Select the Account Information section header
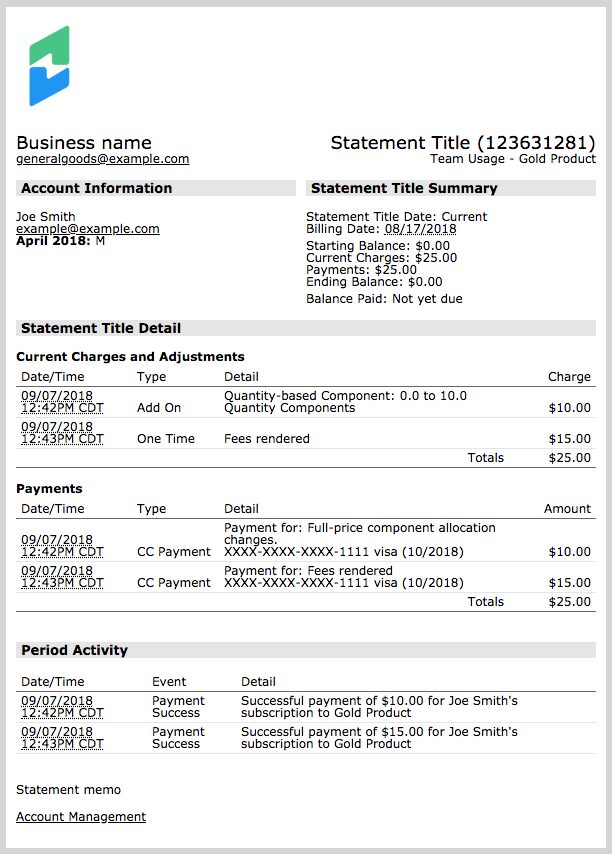The height and width of the screenshot is (854, 612). 156,188
